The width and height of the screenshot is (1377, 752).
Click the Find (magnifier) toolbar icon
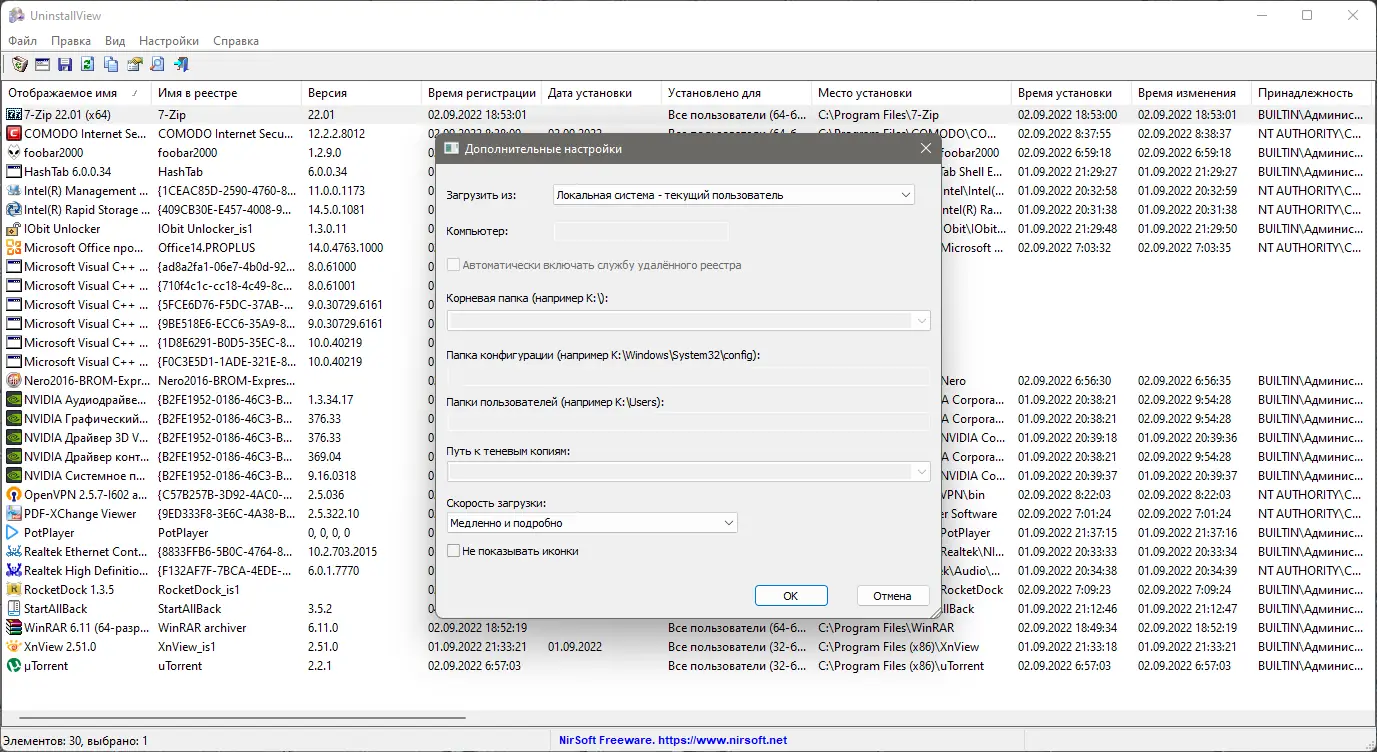157,65
